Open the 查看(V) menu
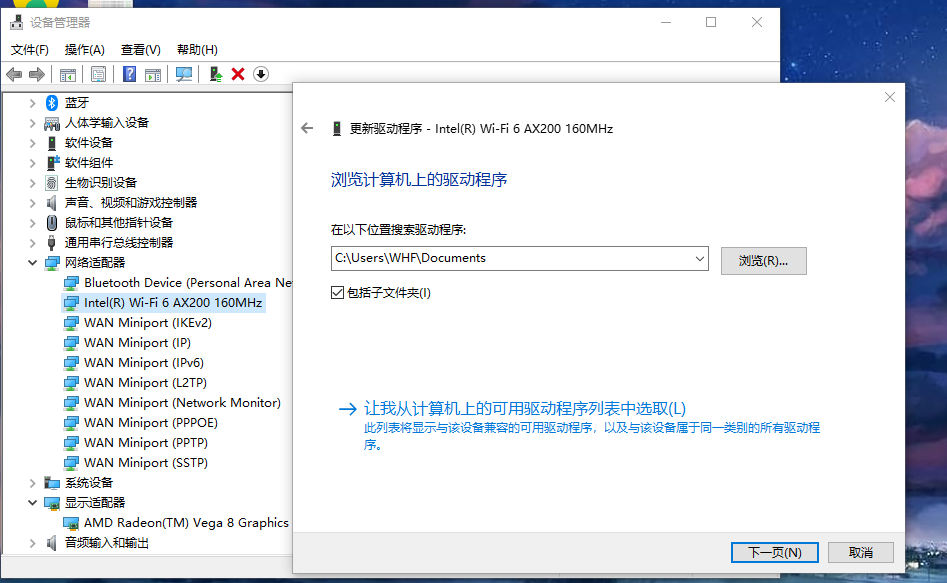Image resolution: width=947 pixels, height=583 pixels. (141, 50)
